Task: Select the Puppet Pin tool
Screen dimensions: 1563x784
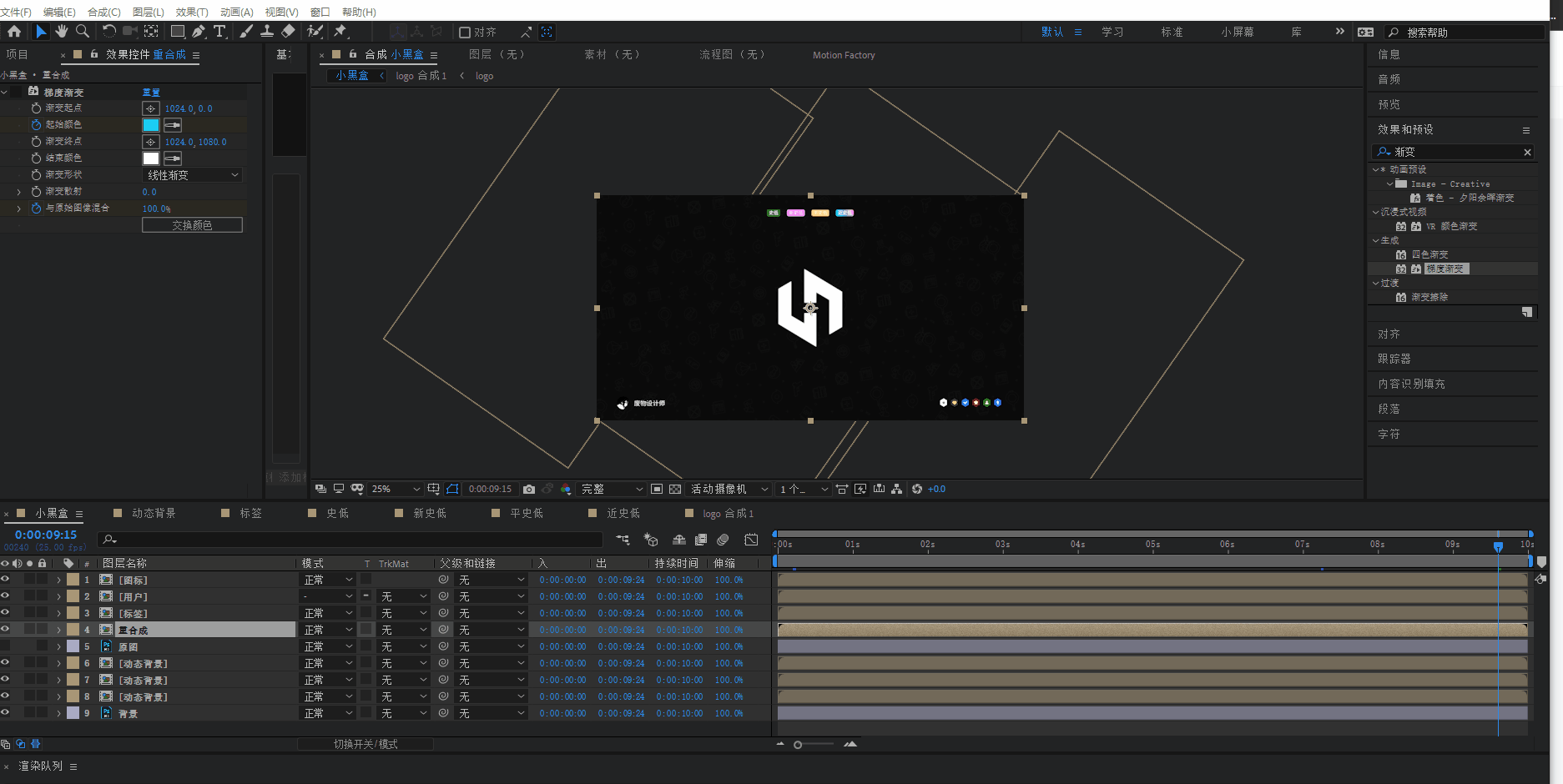Action: pos(340,32)
